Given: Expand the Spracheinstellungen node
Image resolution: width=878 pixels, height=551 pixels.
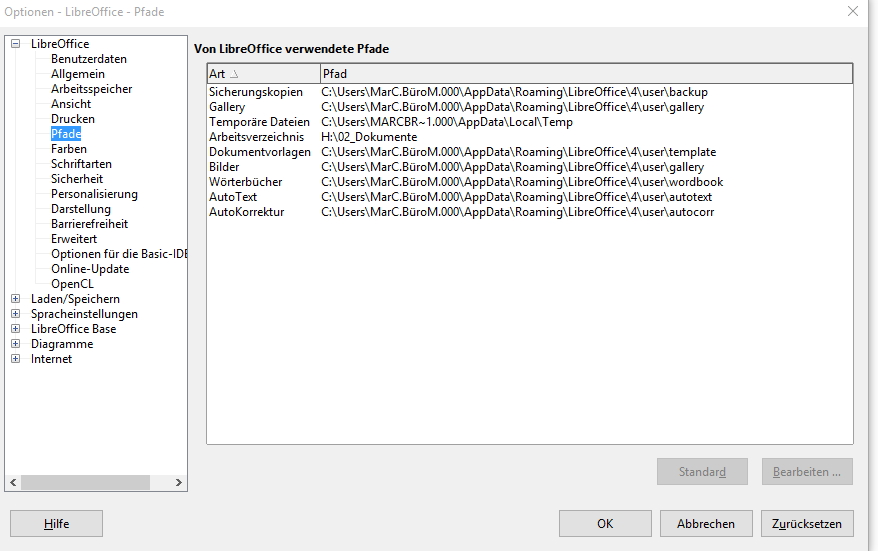Looking at the screenshot, I should [x=16, y=314].
